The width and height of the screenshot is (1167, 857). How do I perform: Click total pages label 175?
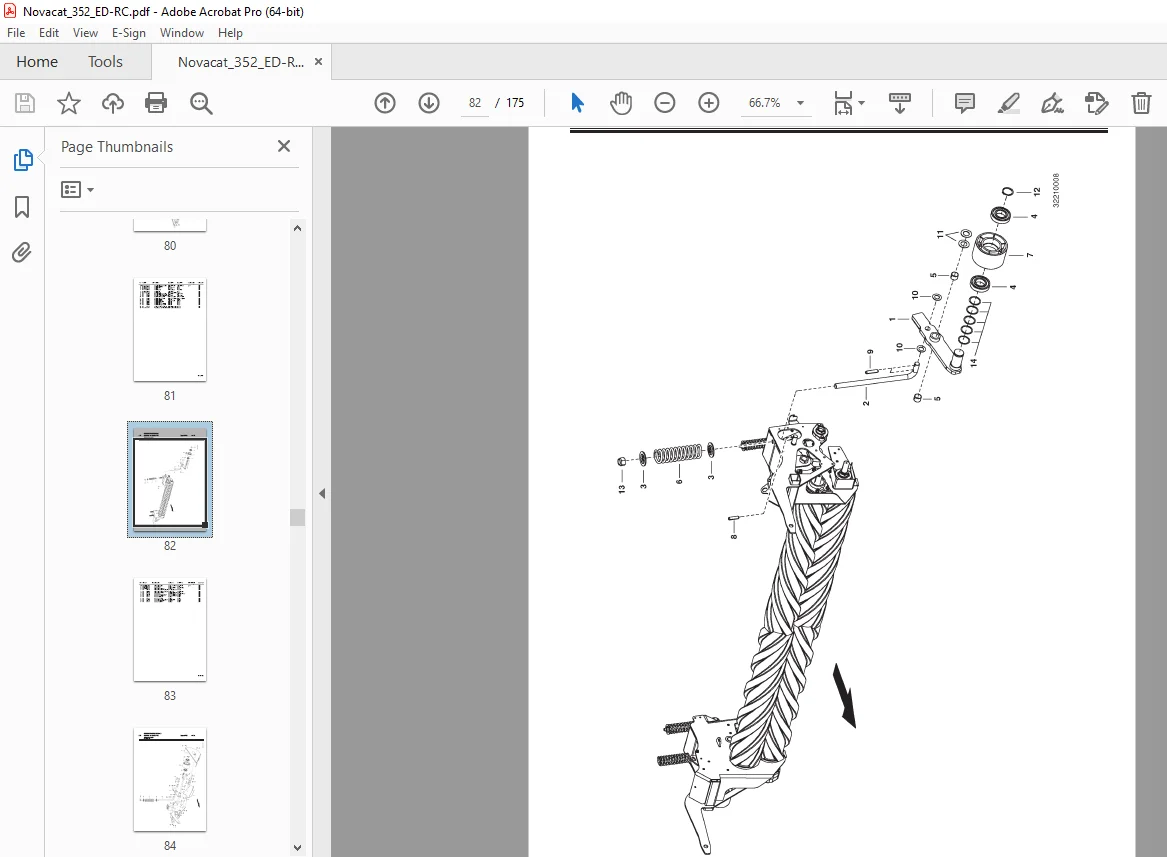[515, 103]
